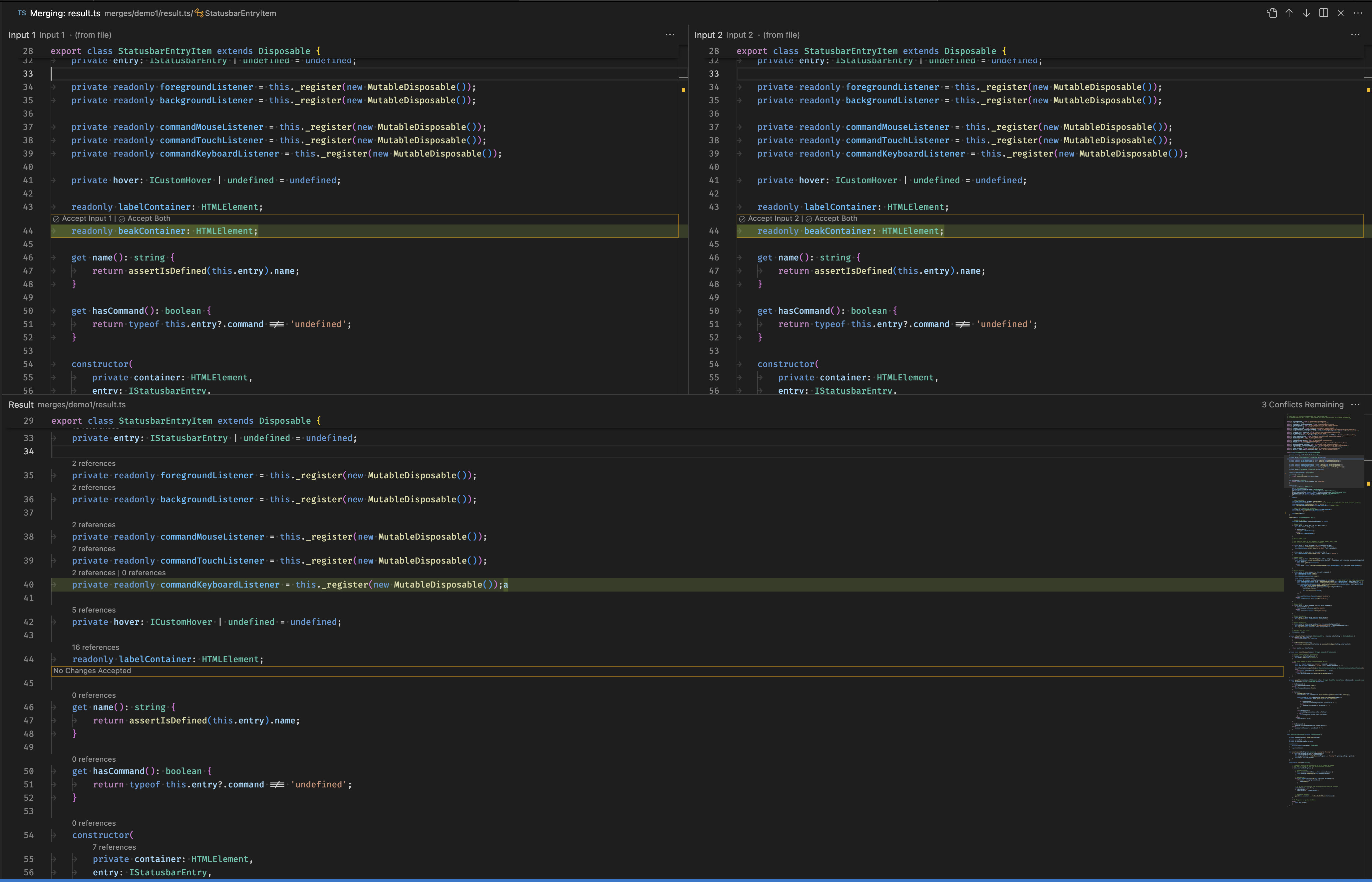Select the Result panel header label
Viewport: 1372px width, 882px height.
tap(21, 404)
